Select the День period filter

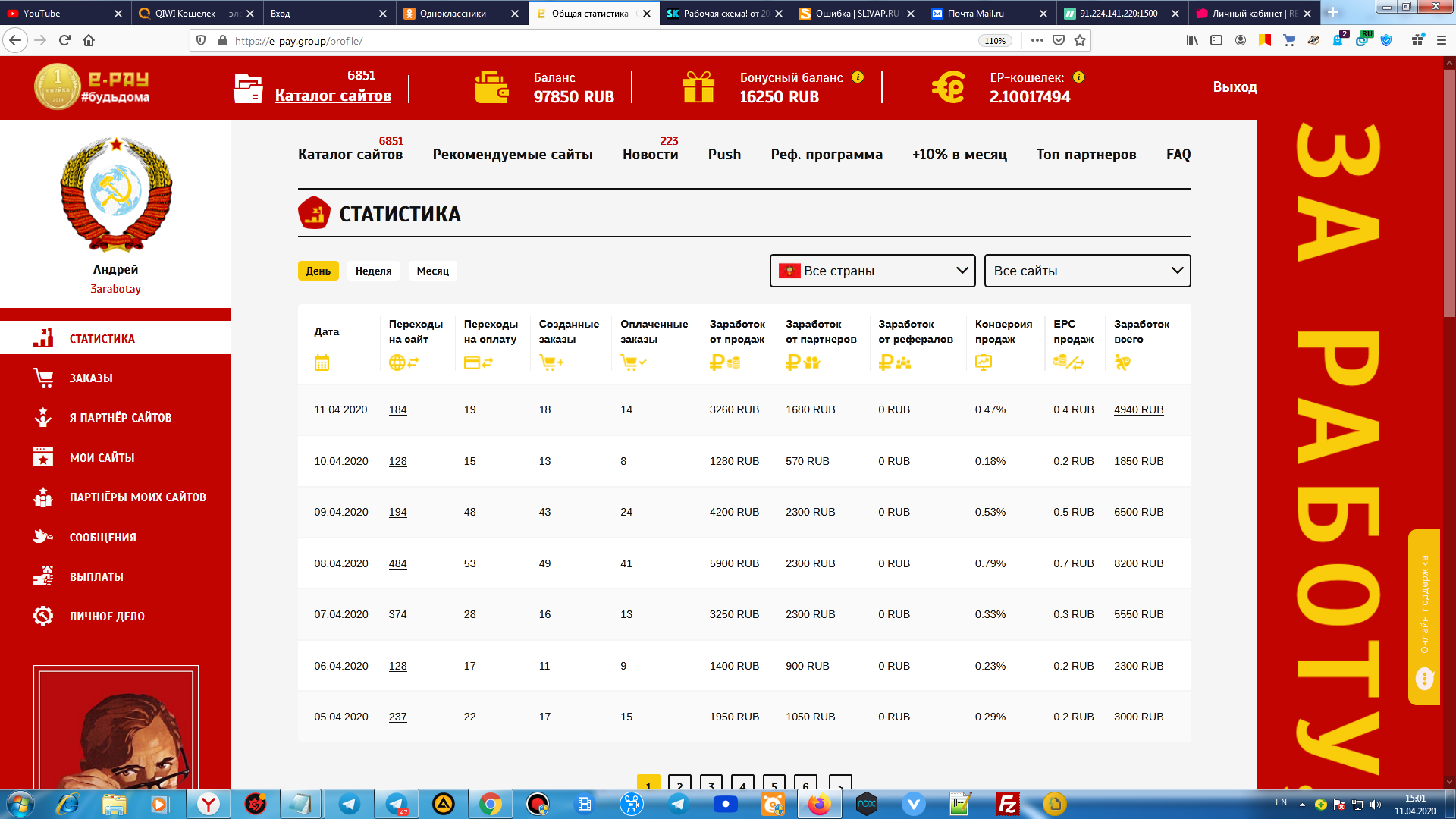click(x=318, y=271)
